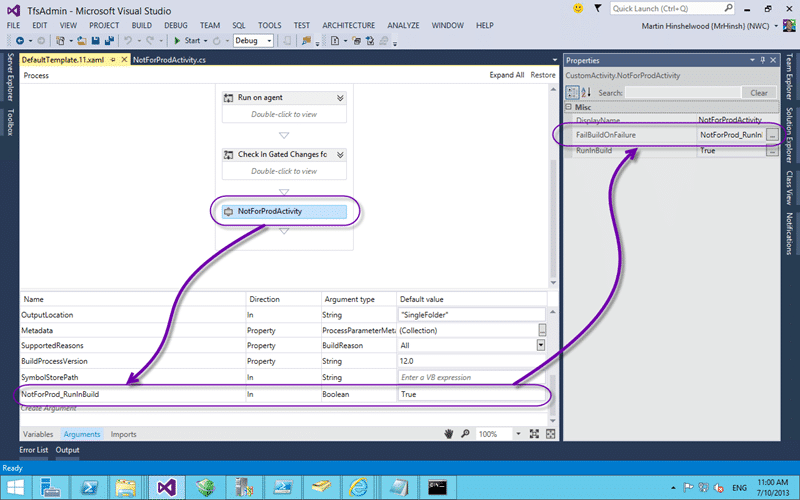
Task: Click the Windows Start button
Action: click(15, 487)
